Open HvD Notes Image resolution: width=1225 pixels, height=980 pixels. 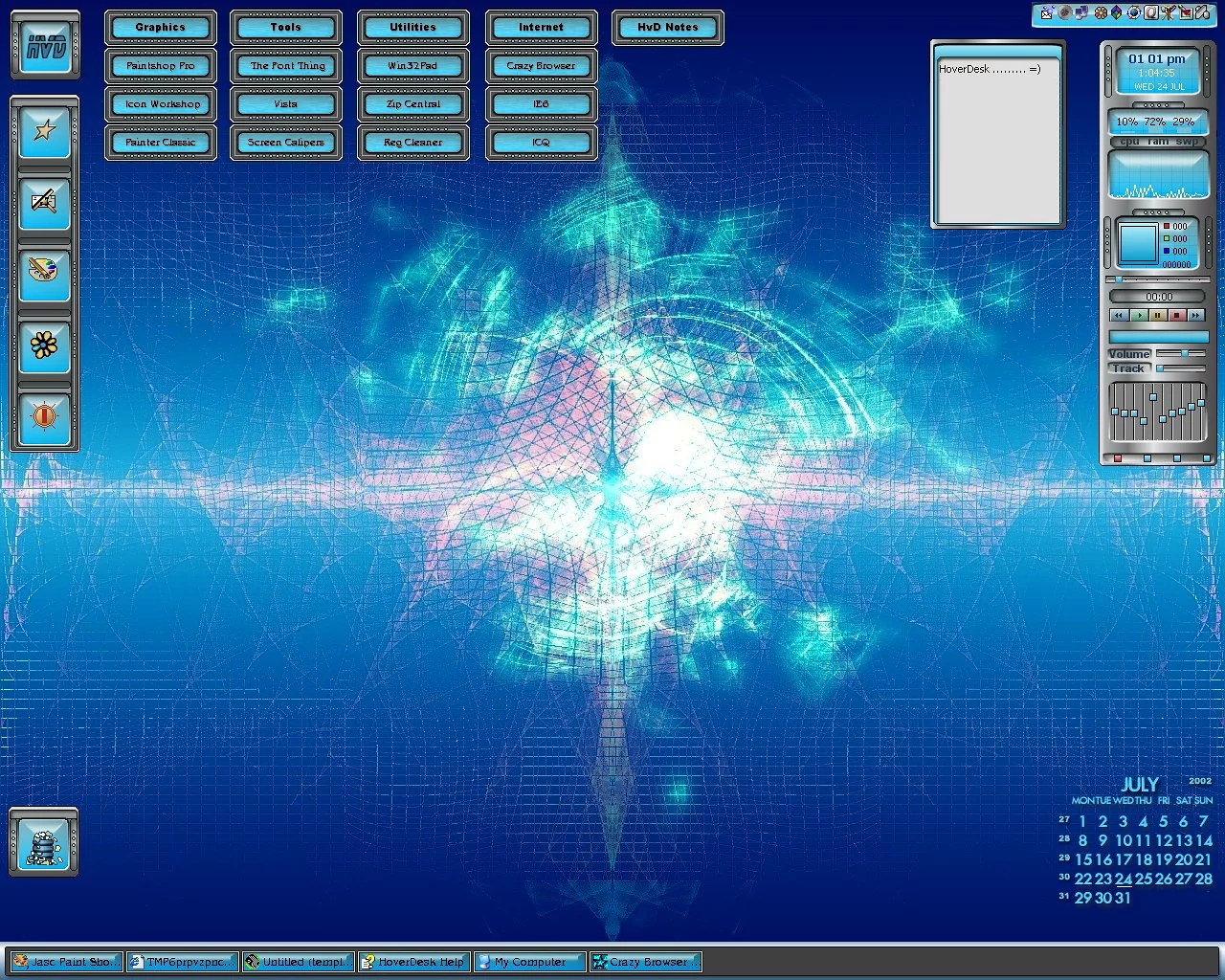[x=668, y=28]
